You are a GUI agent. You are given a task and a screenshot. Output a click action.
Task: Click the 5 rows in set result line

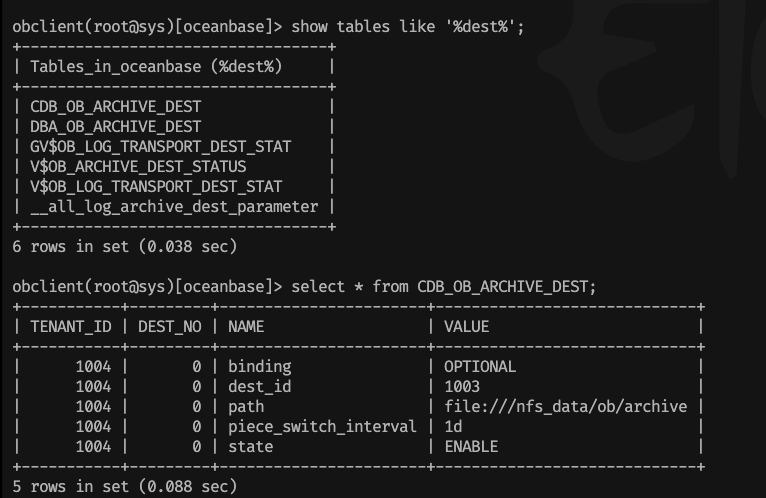[x=125, y=486]
